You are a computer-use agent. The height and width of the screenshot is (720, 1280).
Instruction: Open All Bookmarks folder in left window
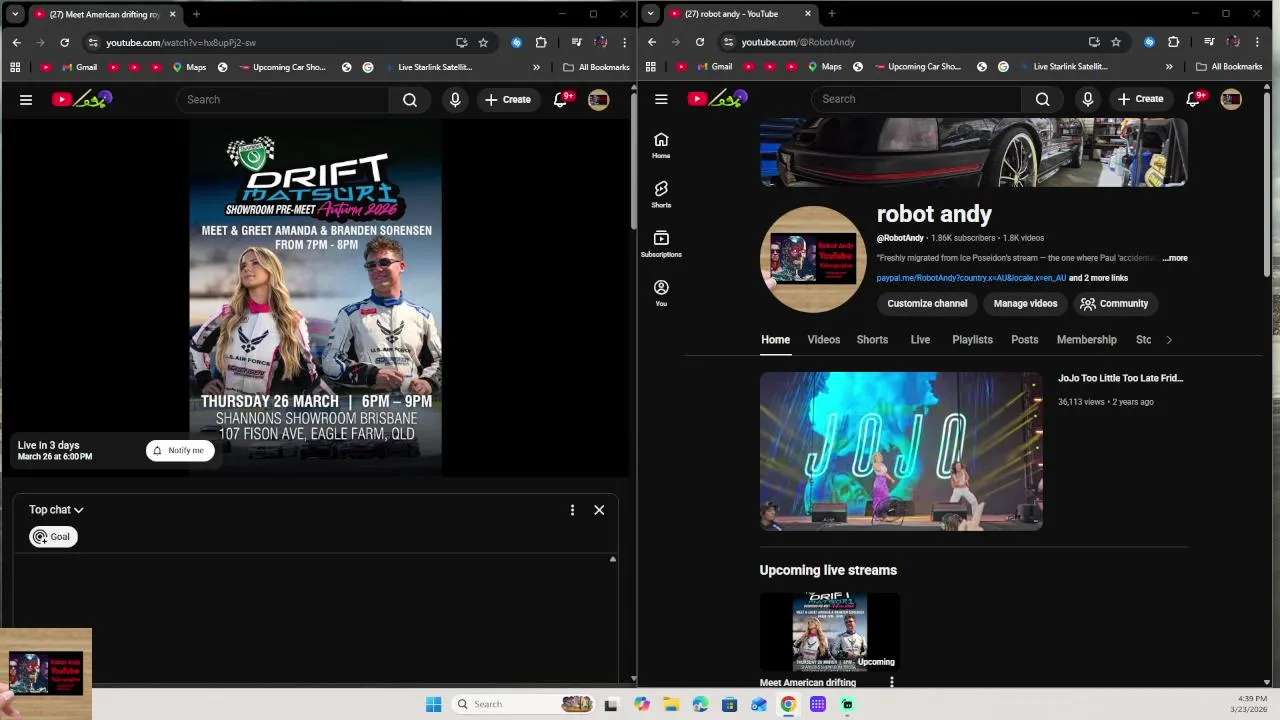(596, 67)
